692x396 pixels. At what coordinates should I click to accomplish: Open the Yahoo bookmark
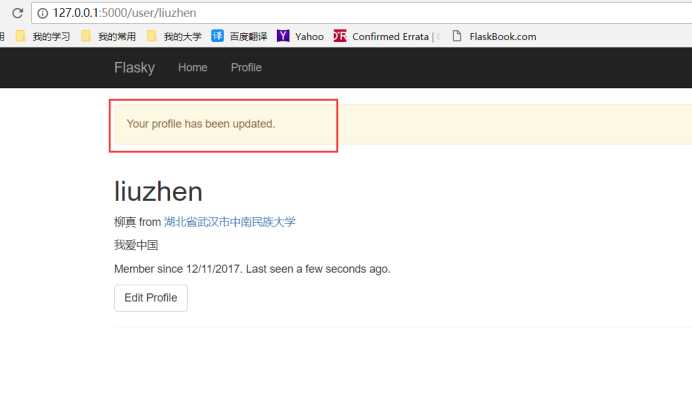point(300,36)
